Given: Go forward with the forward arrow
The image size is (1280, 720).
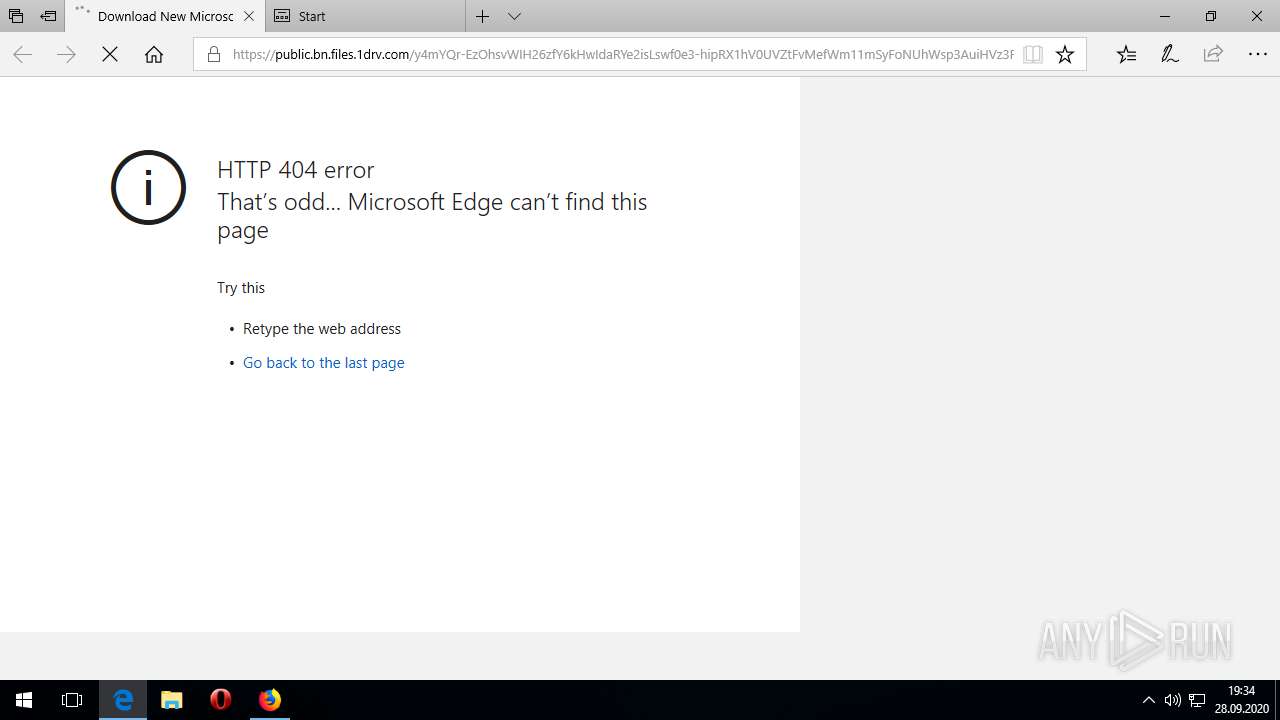Looking at the screenshot, I should pos(66,55).
